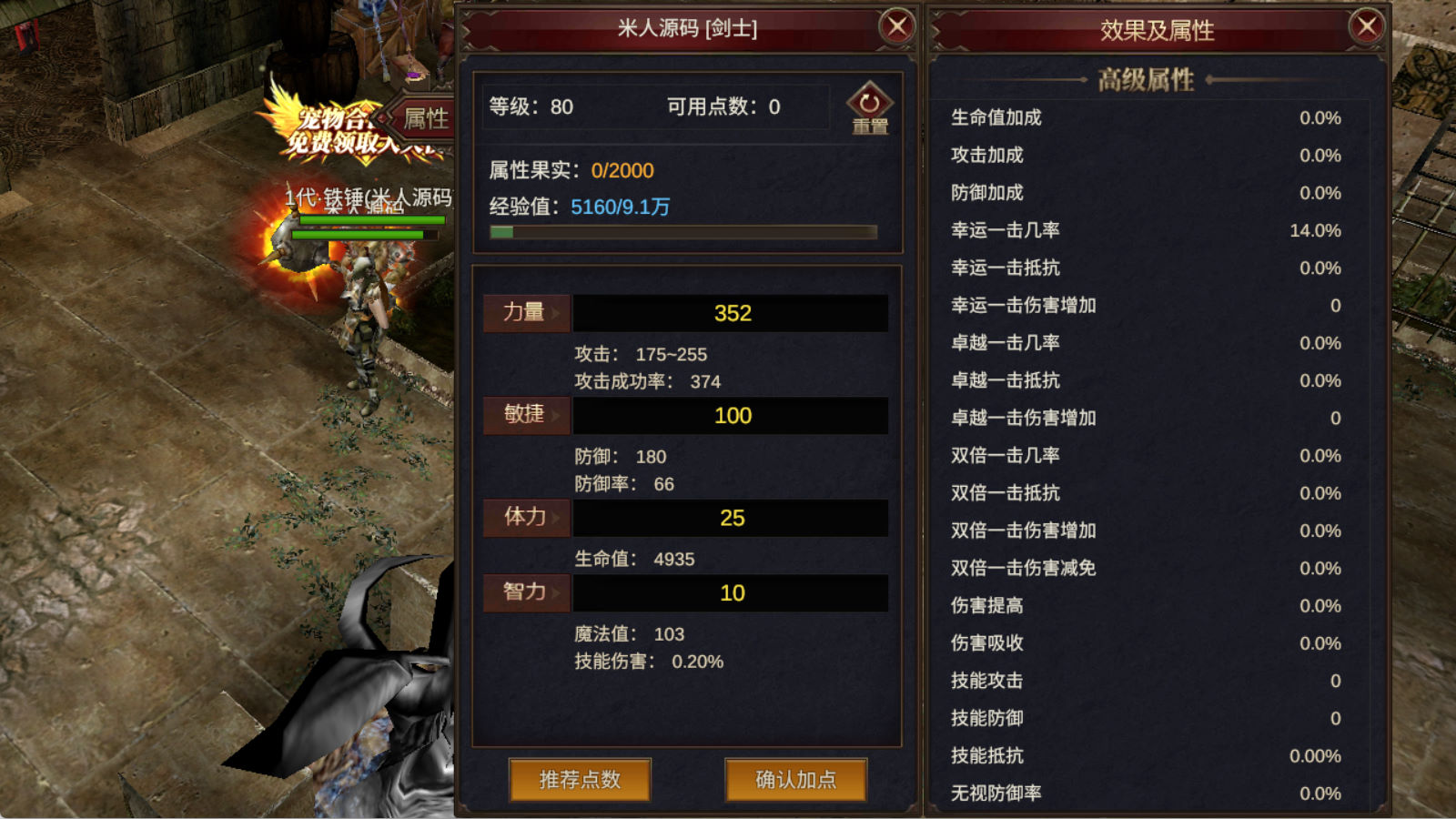Add points to 力量 strength stat
1456x819 pixels.
pos(526,312)
